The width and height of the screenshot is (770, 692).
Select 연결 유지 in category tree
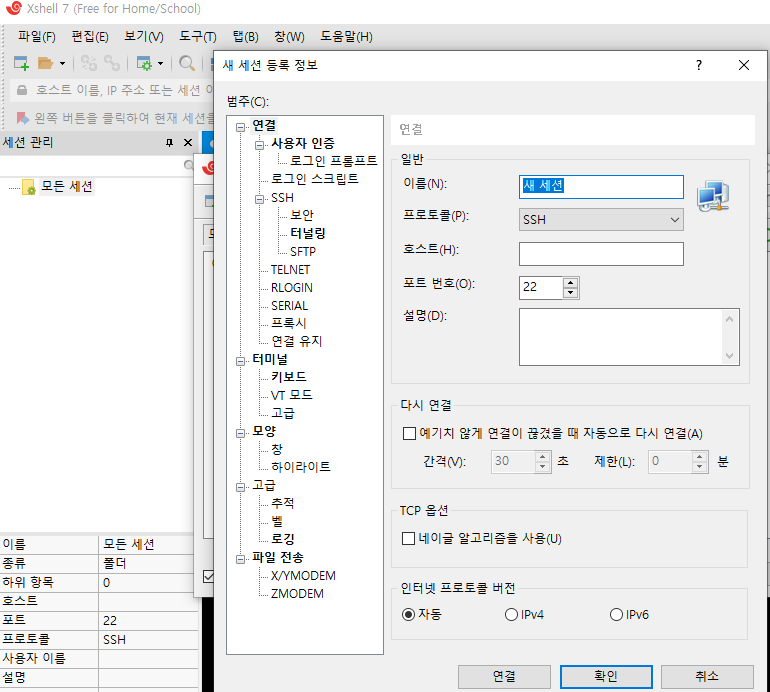297,341
